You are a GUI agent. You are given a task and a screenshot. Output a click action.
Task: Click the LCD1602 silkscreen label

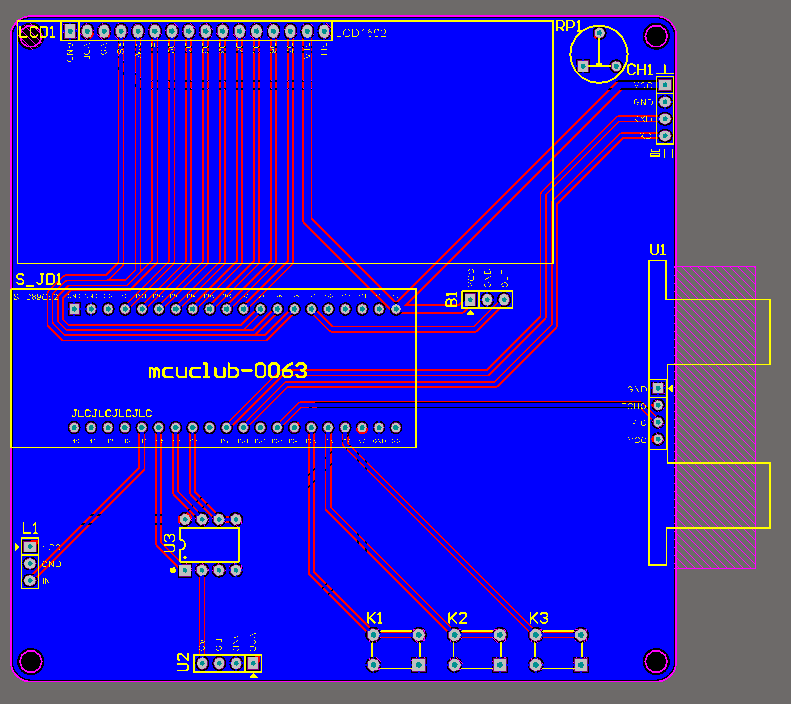coord(362,33)
